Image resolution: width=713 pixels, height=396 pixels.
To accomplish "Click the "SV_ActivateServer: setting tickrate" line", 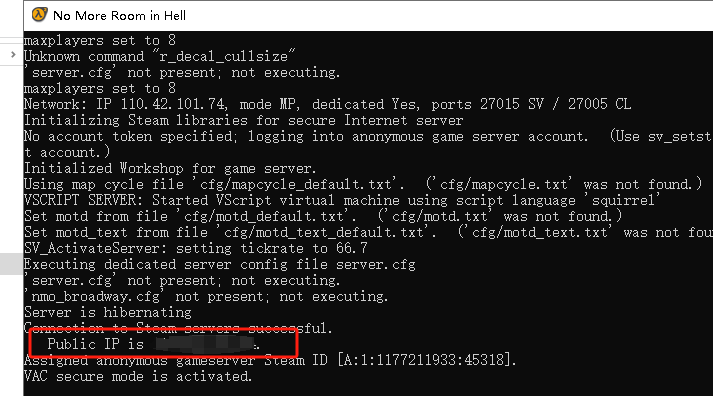I will [196, 248].
